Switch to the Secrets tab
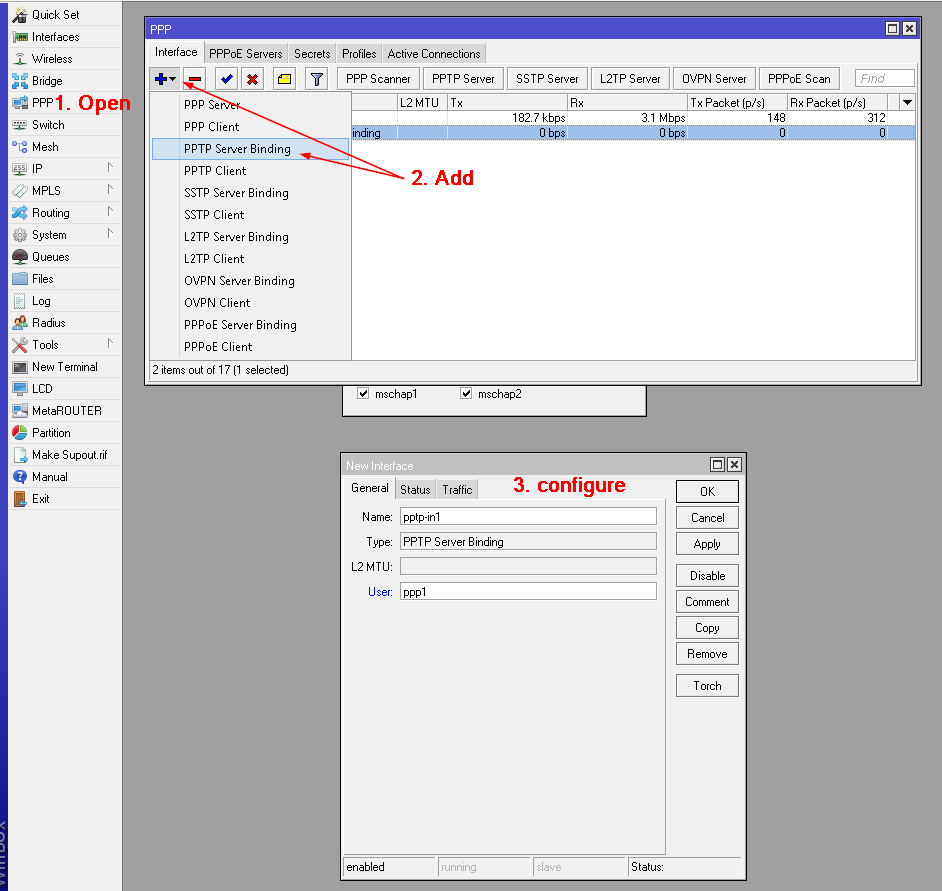This screenshot has height=891, width=942. point(312,53)
